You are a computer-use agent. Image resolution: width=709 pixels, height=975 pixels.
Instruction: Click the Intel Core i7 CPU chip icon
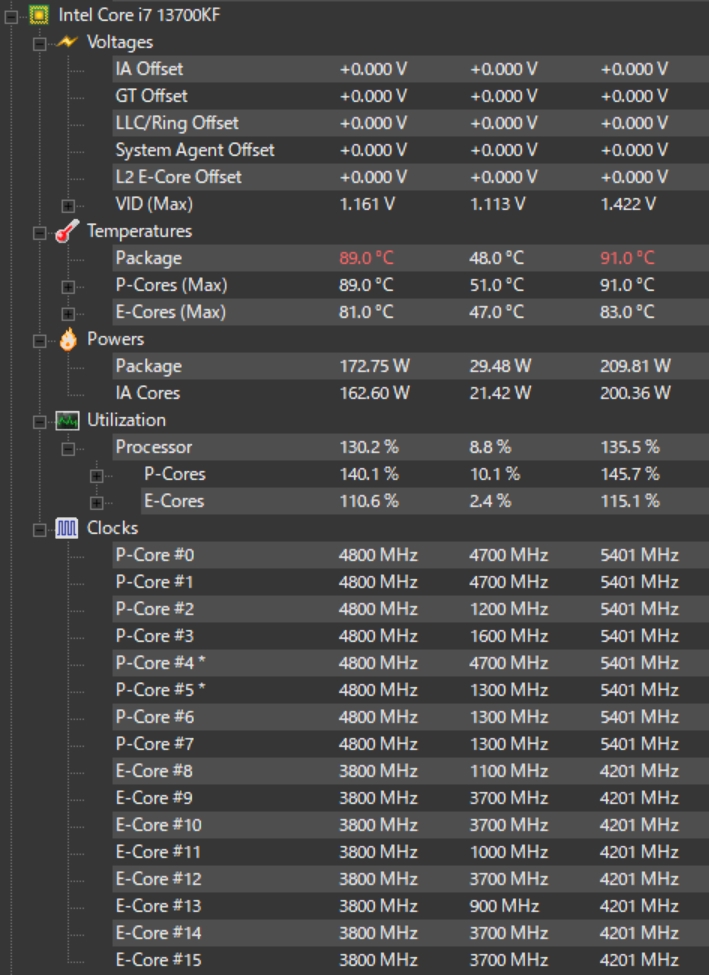click(x=39, y=15)
